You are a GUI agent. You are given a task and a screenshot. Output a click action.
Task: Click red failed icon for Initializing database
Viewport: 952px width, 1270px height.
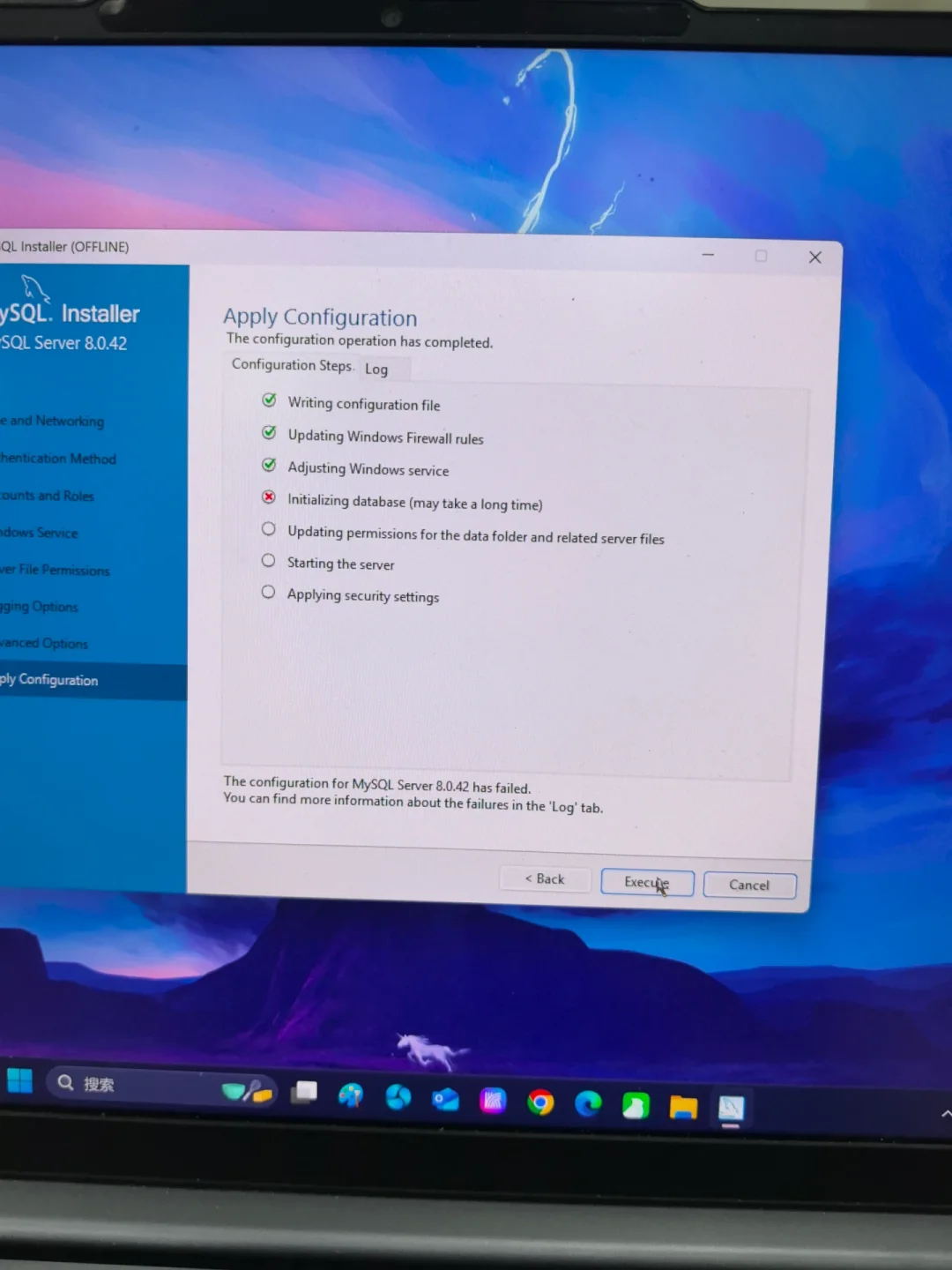click(x=269, y=497)
